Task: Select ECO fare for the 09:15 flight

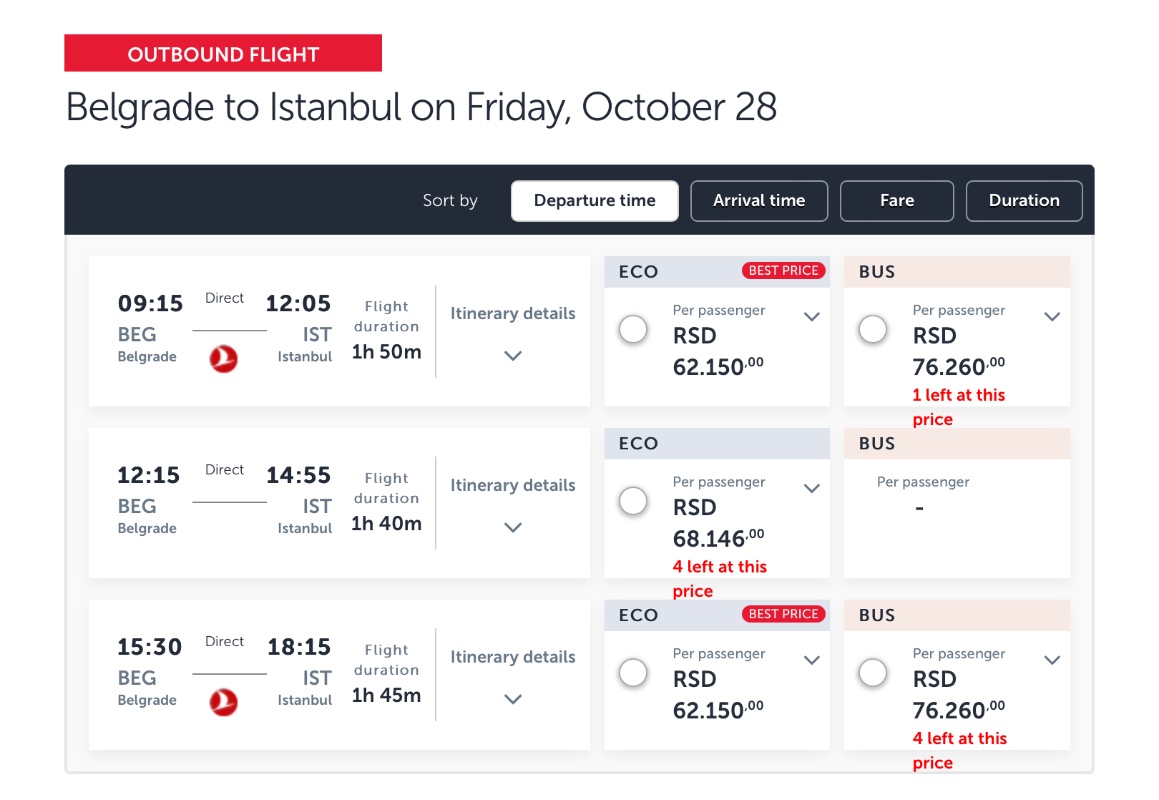Action: pyautogui.click(x=633, y=330)
